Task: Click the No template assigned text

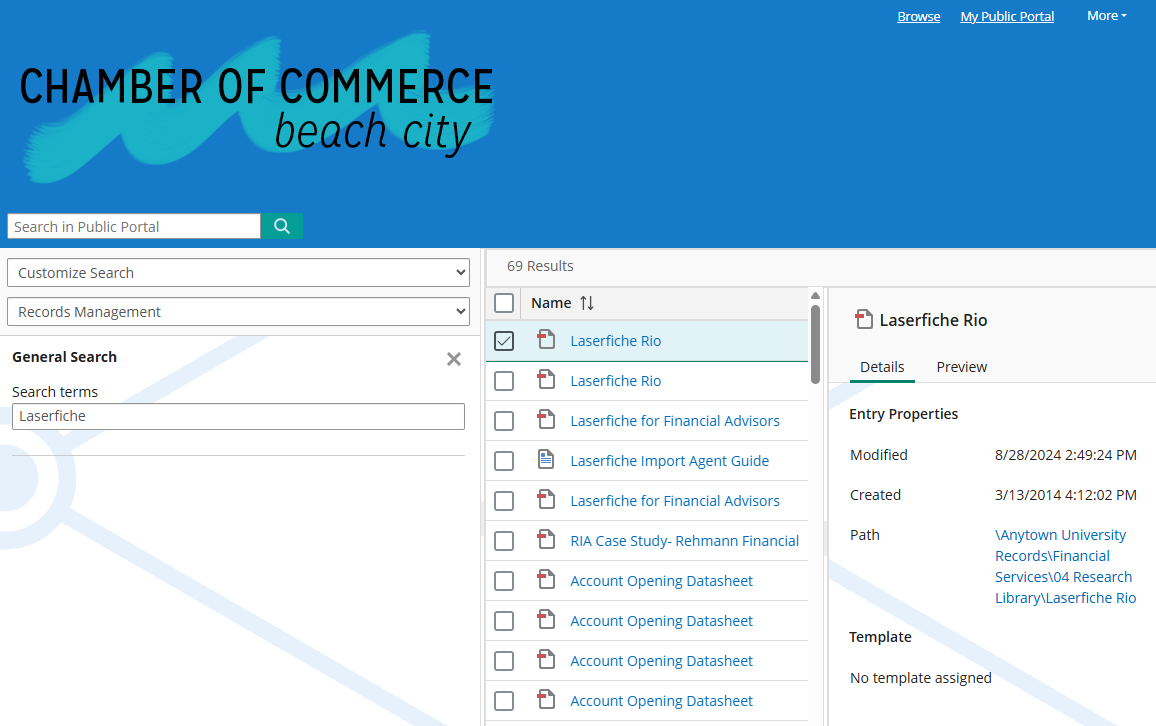Action: [920, 677]
